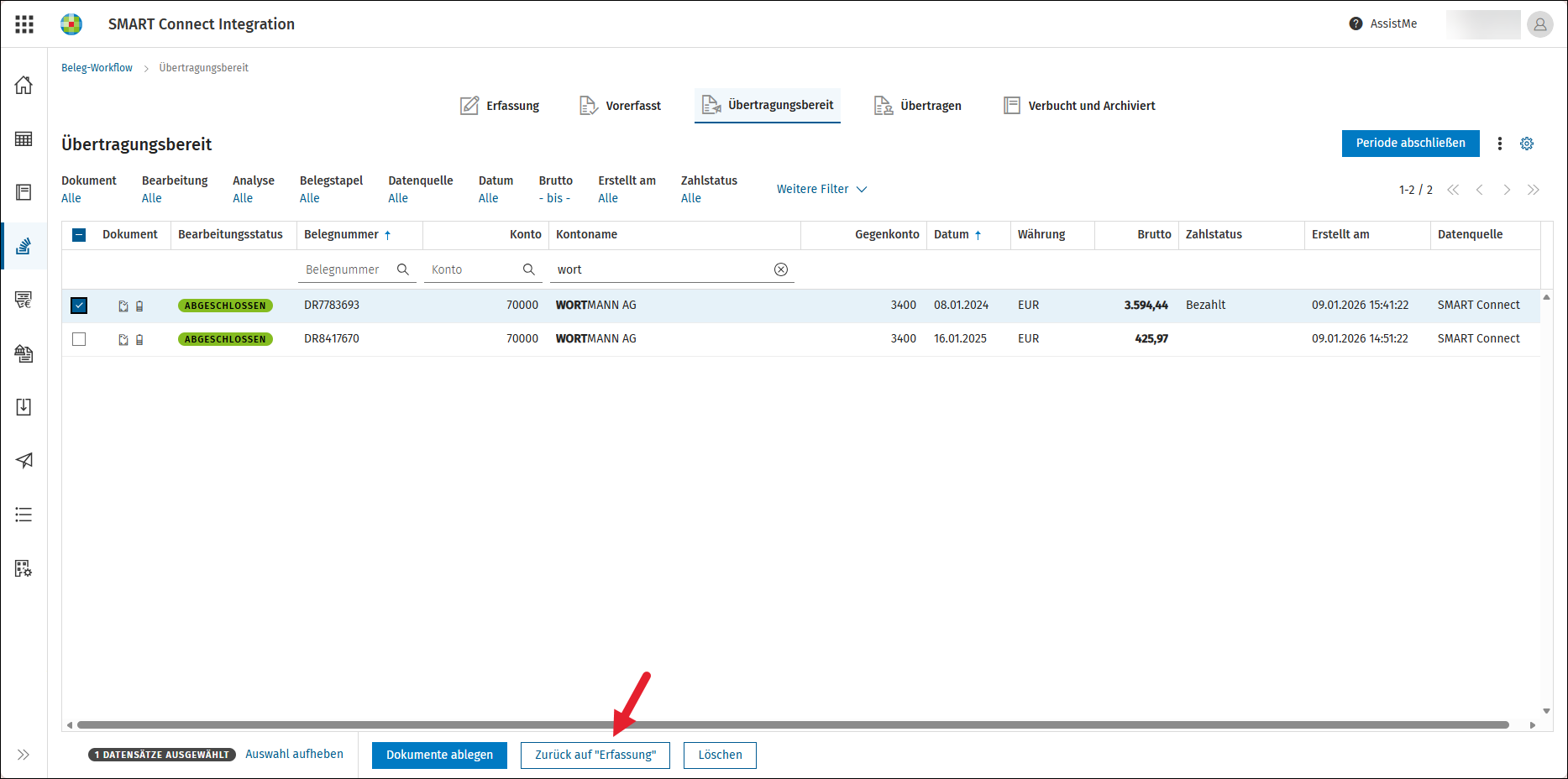Open document icon for row DR8417670

123,339
